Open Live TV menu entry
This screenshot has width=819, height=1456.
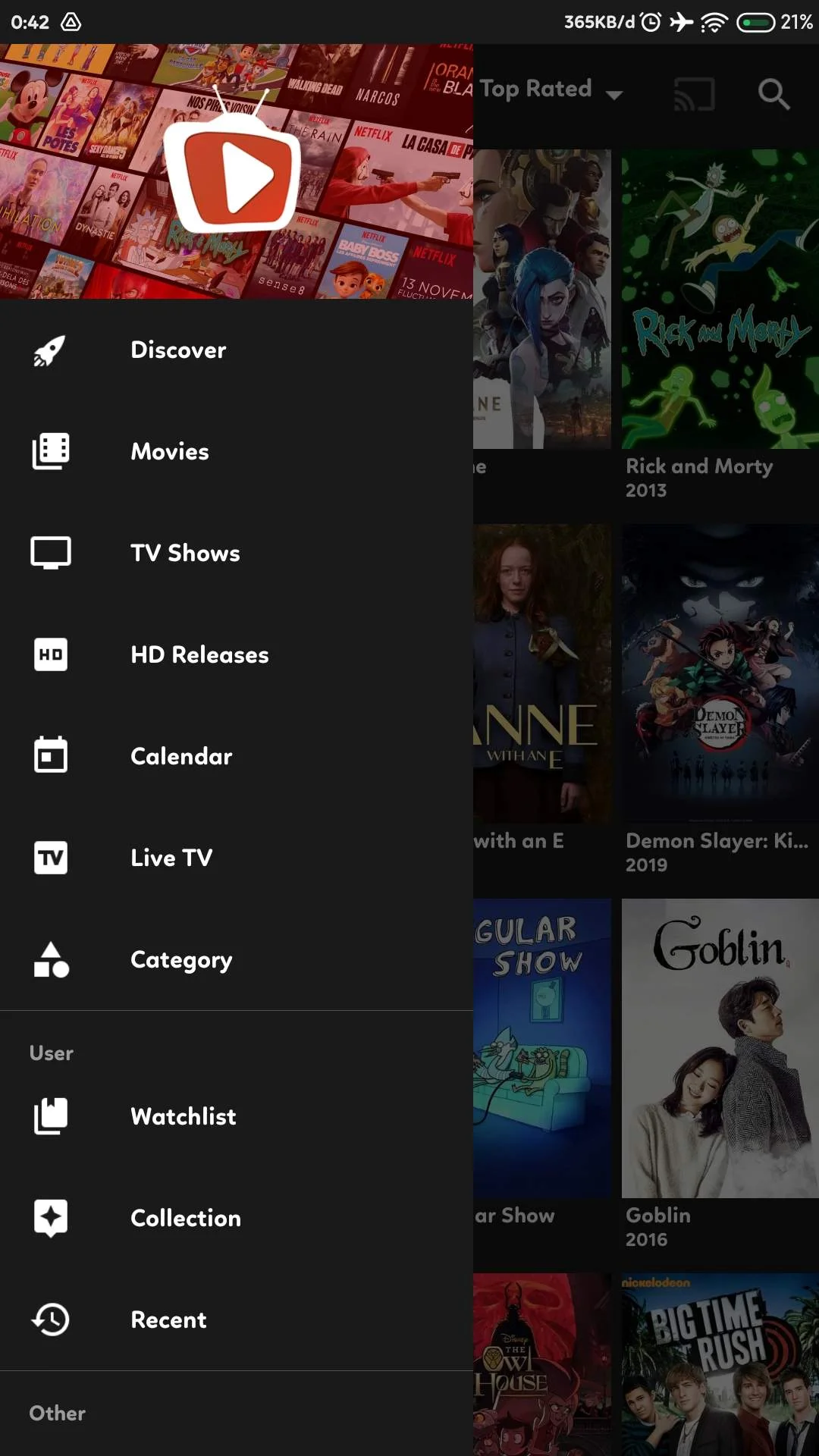237,858
